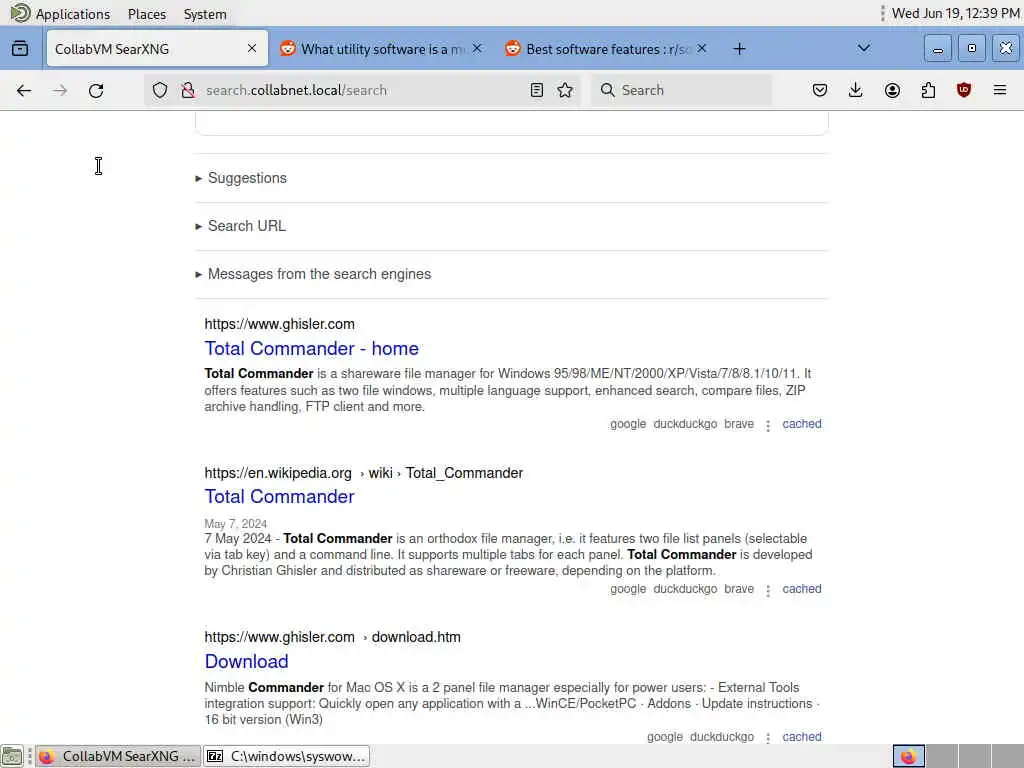This screenshot has height=768, width=1024.
Task: Open the more options dots for the Download result
Action: click(x=768, y=738)
